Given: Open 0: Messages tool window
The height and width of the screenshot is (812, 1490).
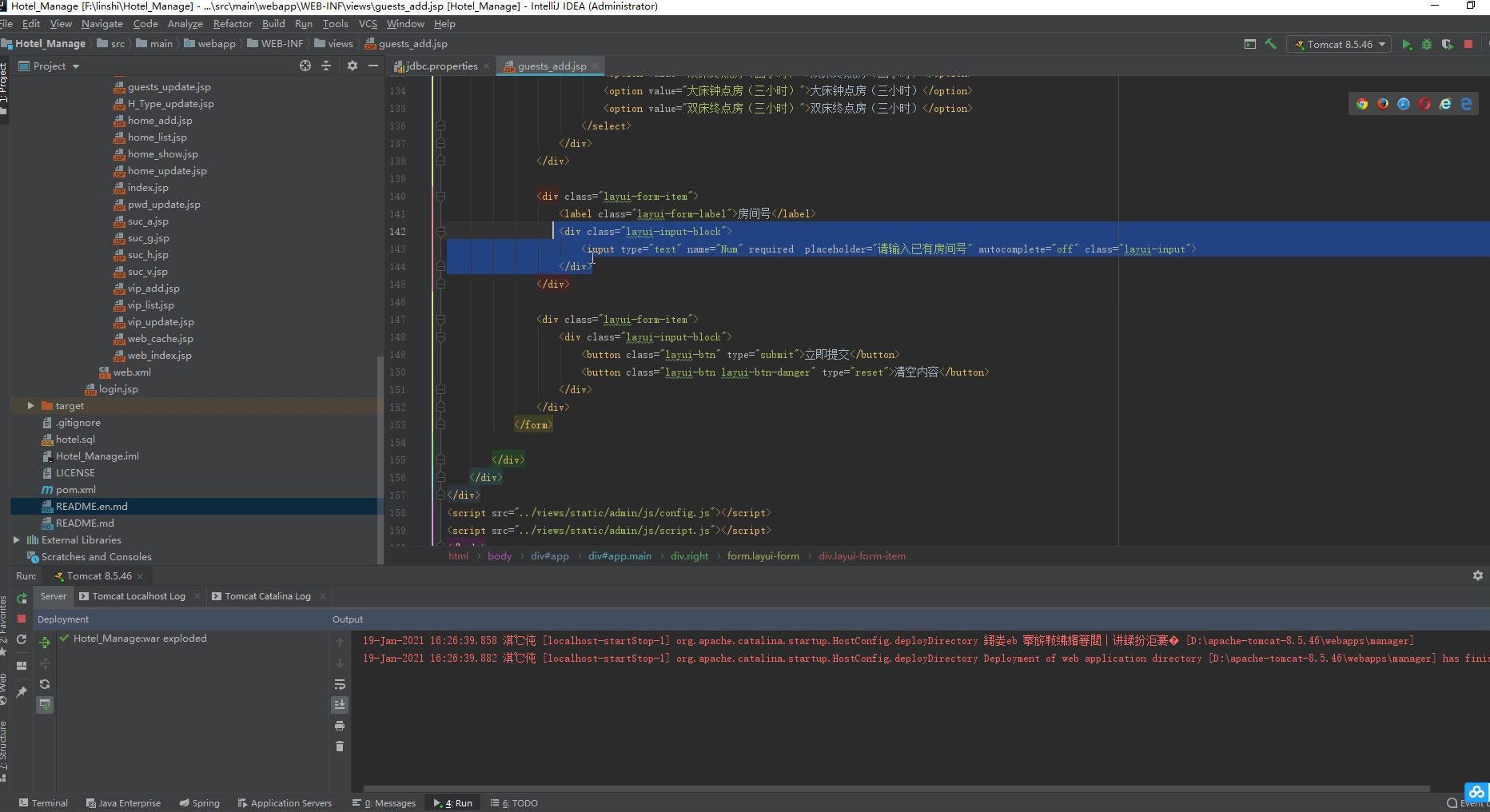Looking at the screenshot, I should pos(384,803).
